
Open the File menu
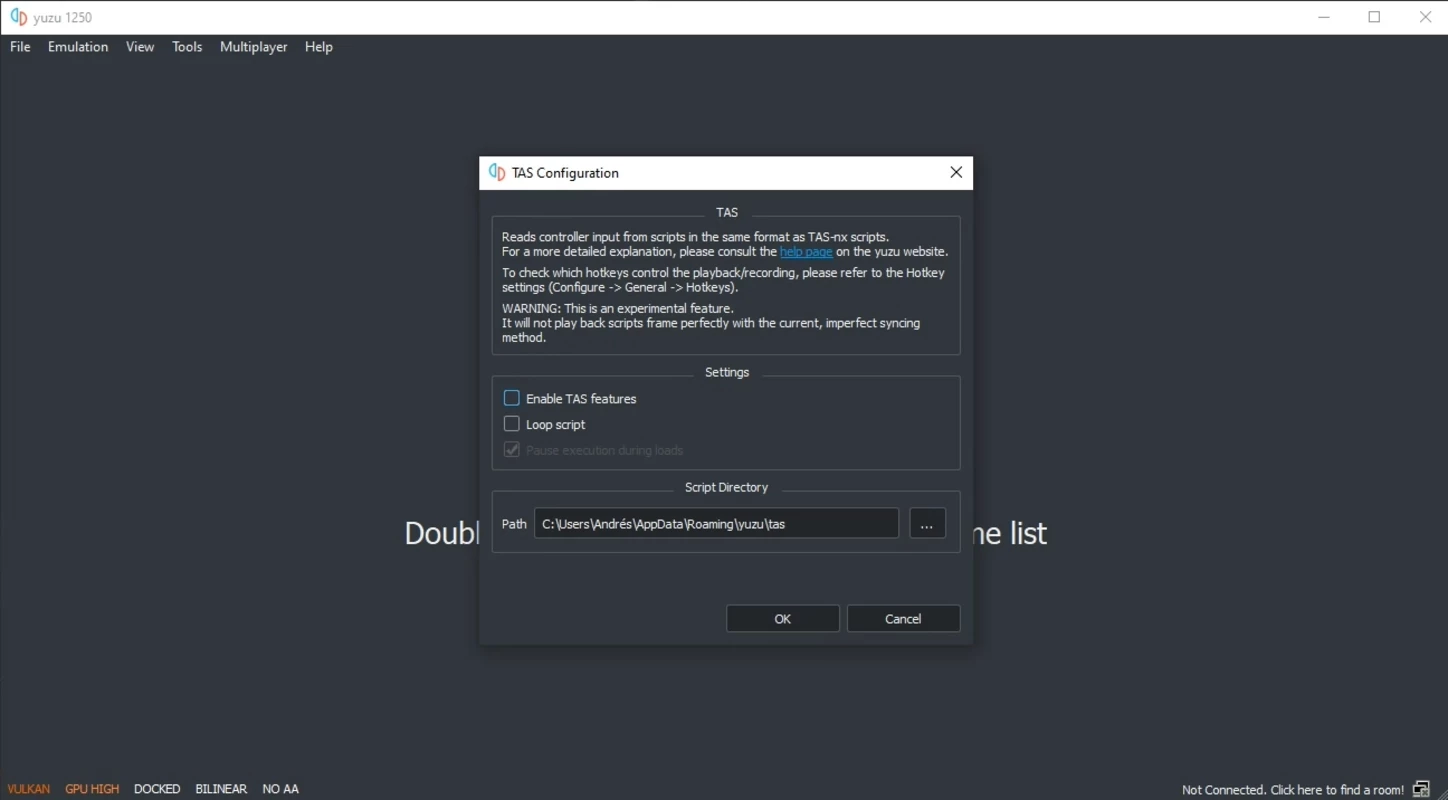[20, 47]
